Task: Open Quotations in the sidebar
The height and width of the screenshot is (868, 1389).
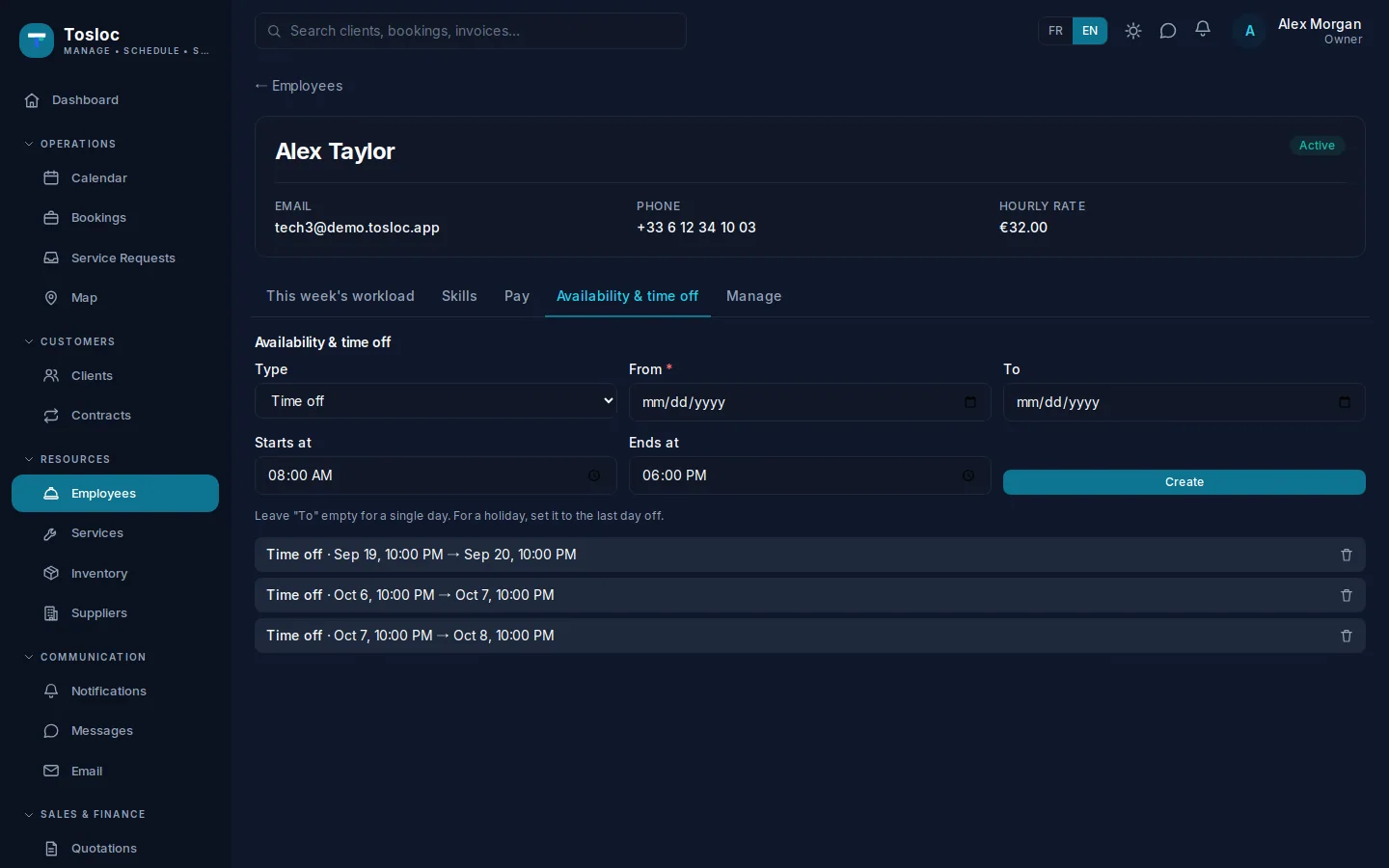Action: pos(116,849)
